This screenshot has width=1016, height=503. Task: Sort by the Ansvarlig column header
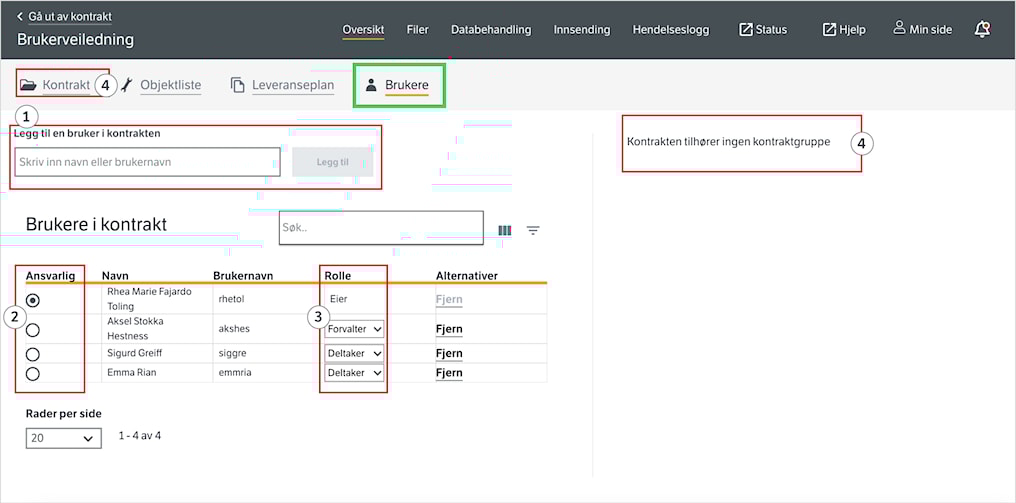(x=51, y=275)
